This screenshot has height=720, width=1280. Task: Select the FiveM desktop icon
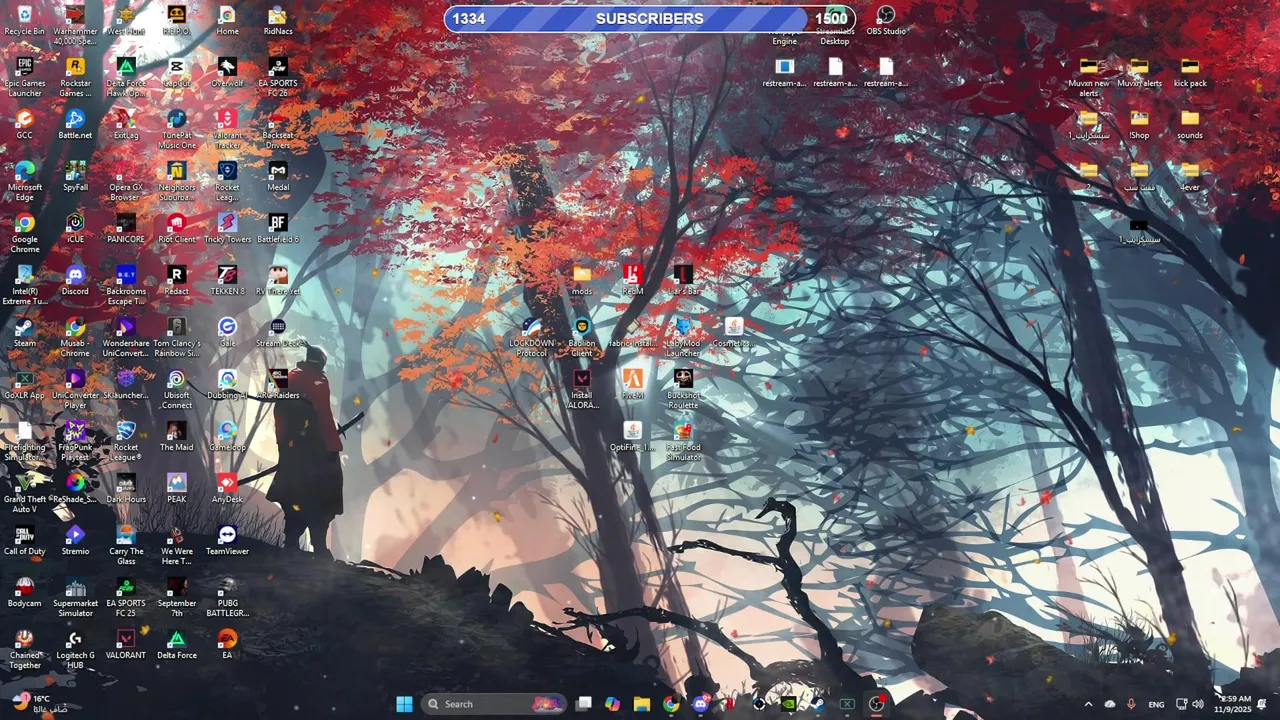pyautogui.click(x=632, y=384)
